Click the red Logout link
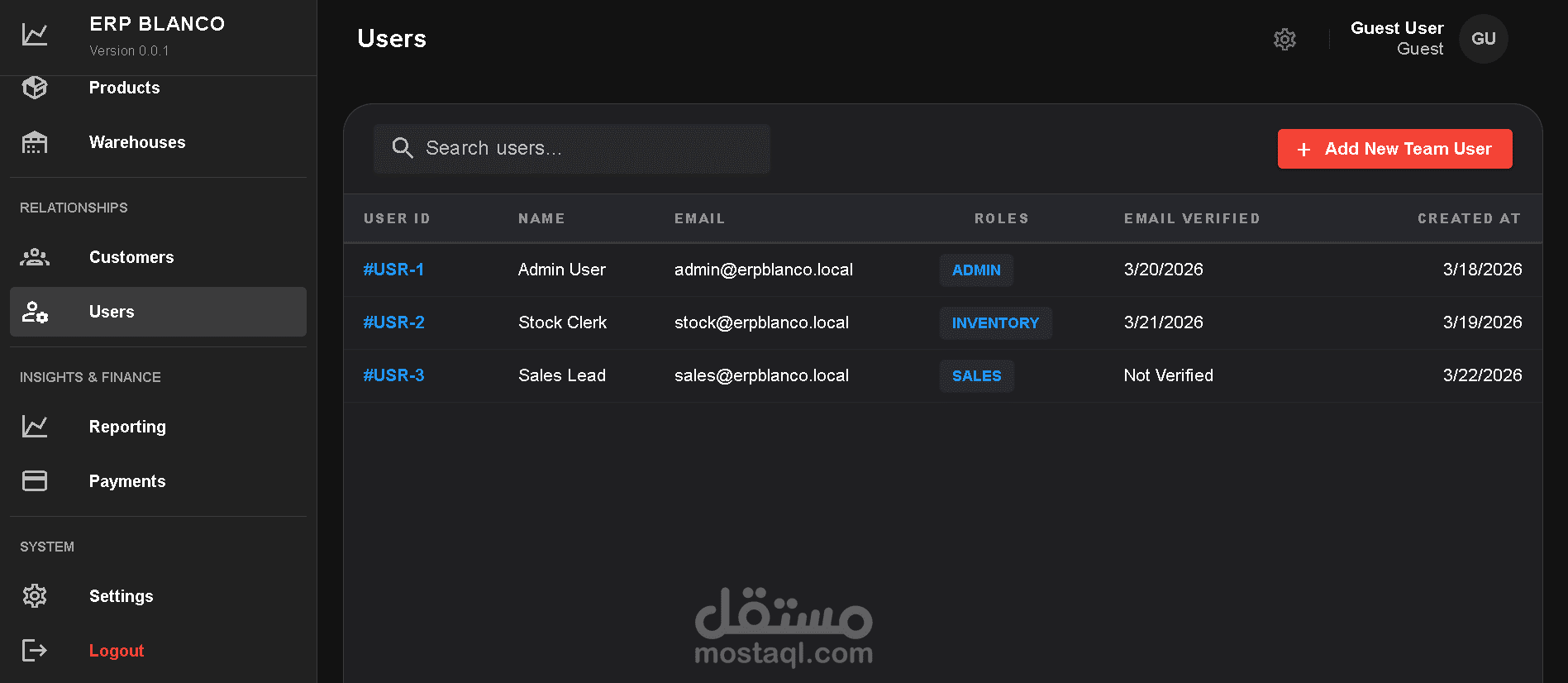This screenshot has height=683, width=1568. tap(117, 651)
